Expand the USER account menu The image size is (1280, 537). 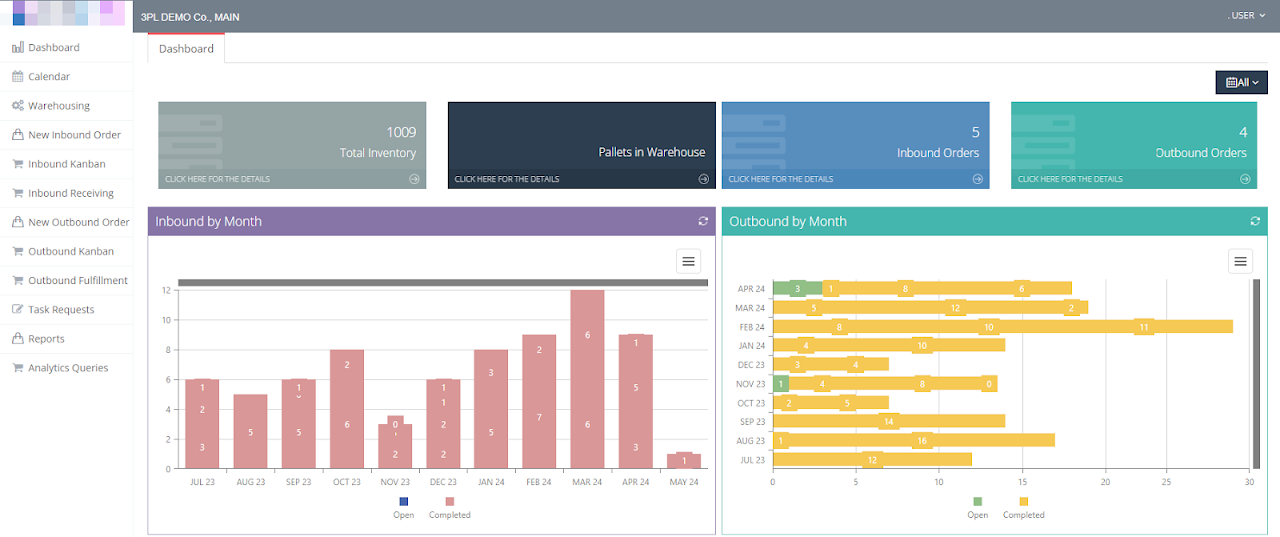pos(1246,16)
